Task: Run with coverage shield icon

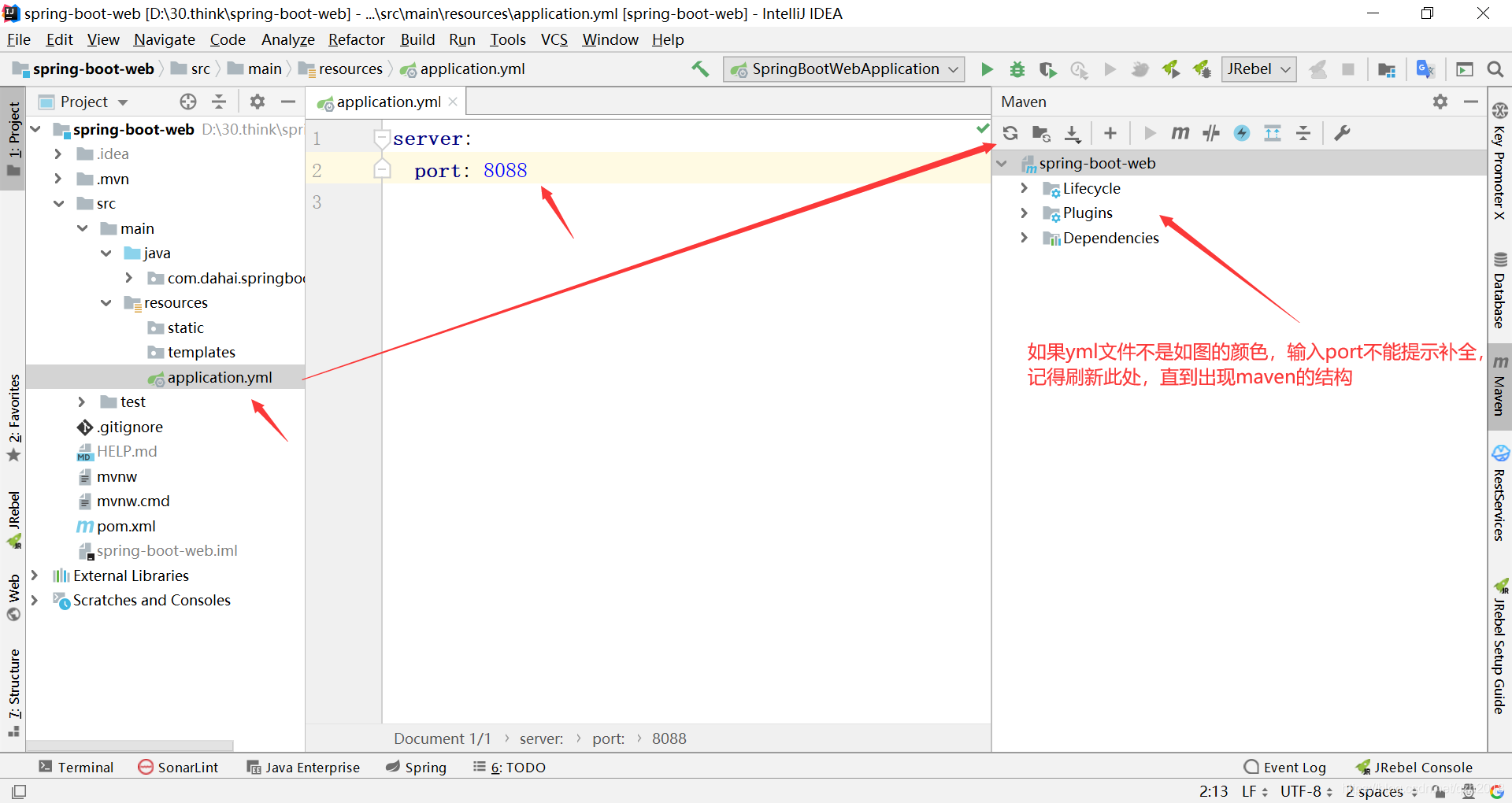Action: 1047,69
